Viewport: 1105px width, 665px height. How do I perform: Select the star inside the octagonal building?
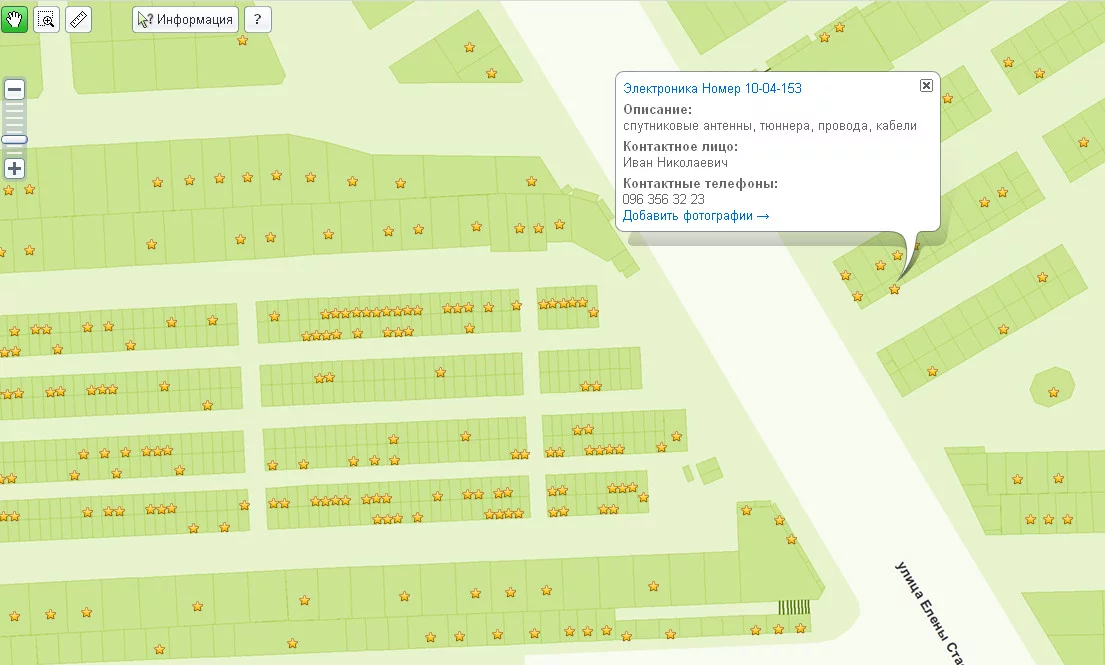[x=1053, y=392]
